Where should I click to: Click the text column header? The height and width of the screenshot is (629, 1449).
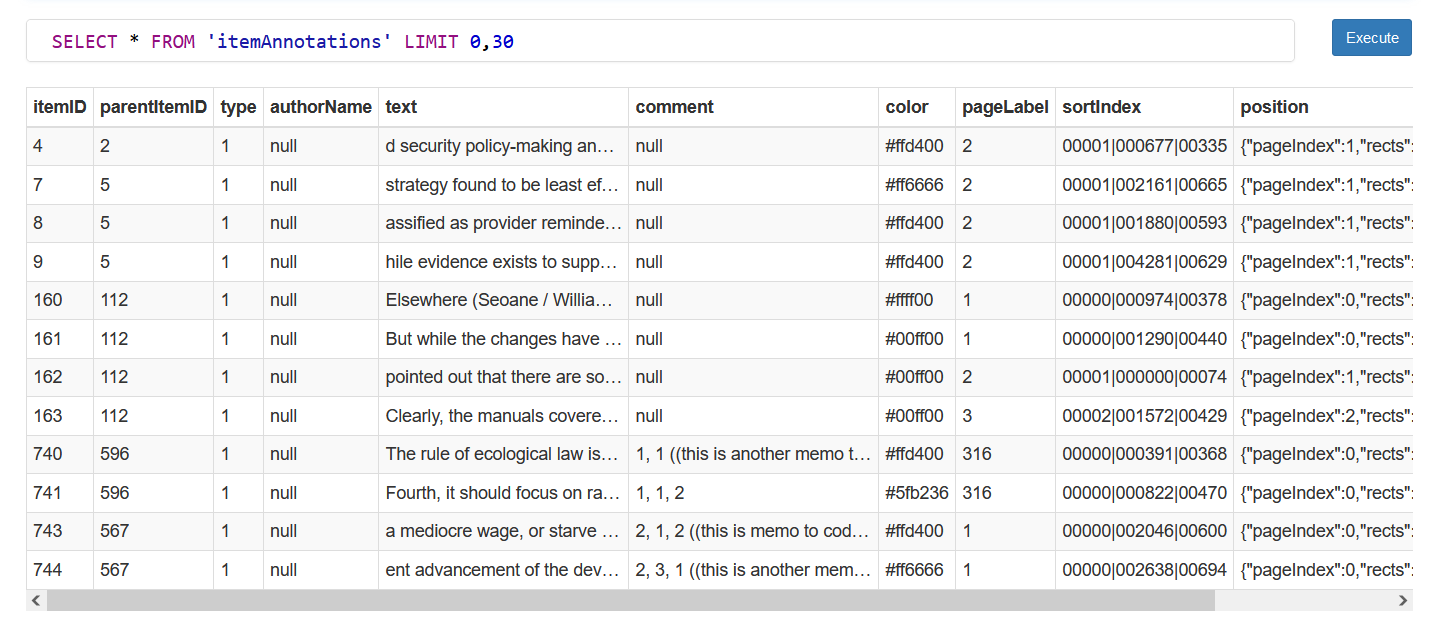401,107
